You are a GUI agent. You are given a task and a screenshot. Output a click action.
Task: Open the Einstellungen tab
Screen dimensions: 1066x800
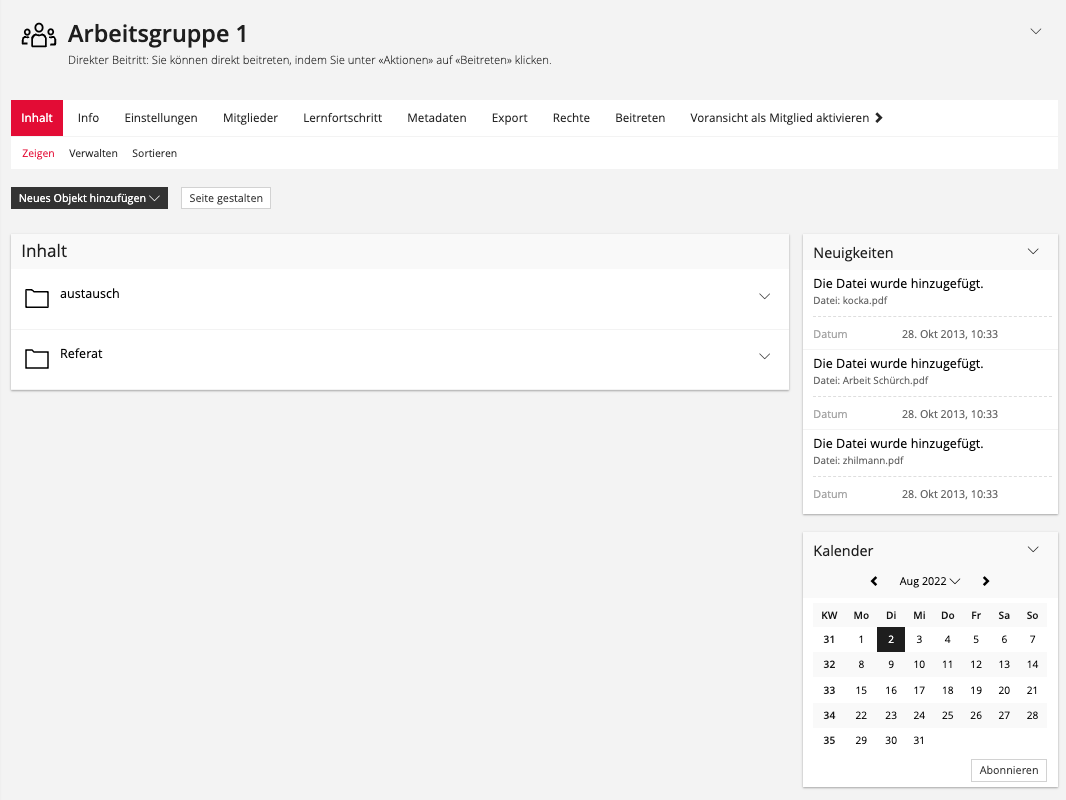point(161,118)
